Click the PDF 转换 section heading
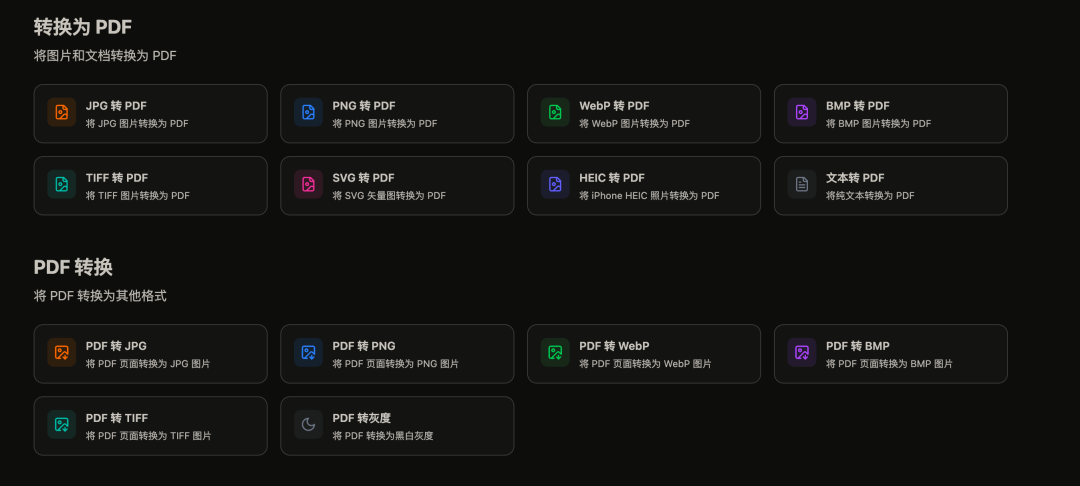 pyautogui.click(x=73, y=267)
